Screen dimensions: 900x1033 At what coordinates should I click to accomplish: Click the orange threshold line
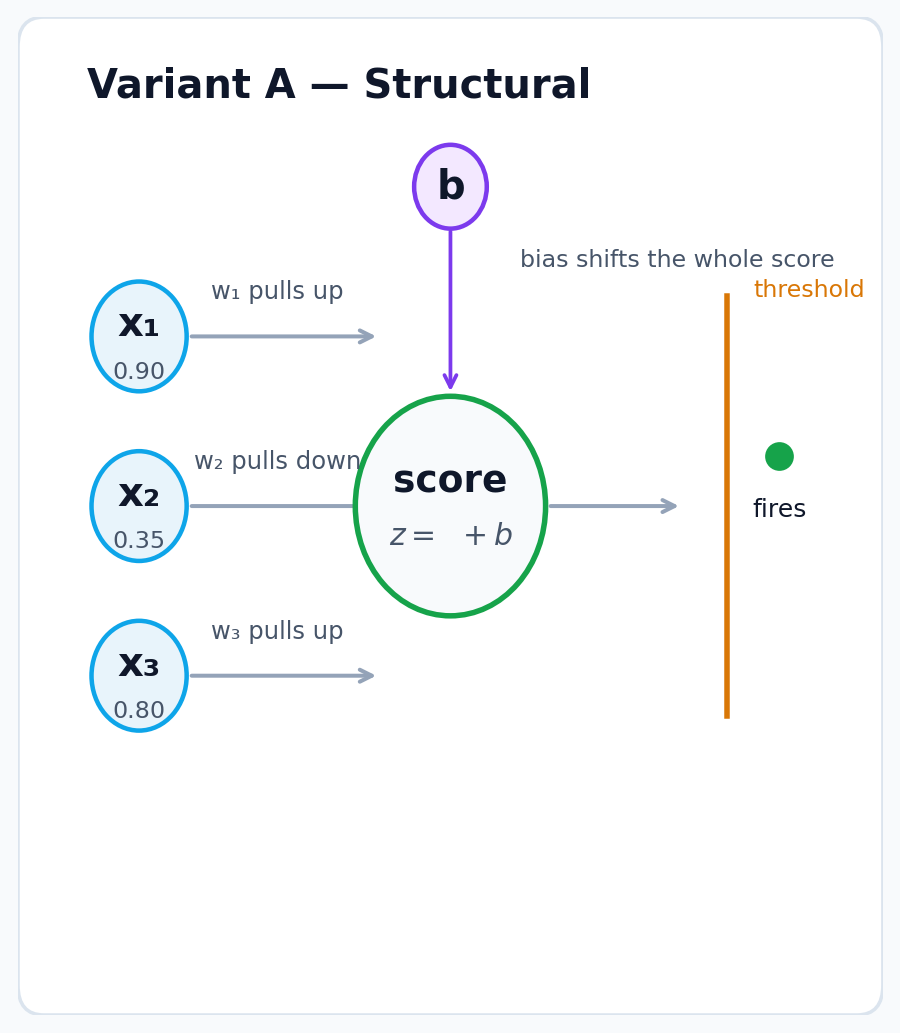point(727,600)
